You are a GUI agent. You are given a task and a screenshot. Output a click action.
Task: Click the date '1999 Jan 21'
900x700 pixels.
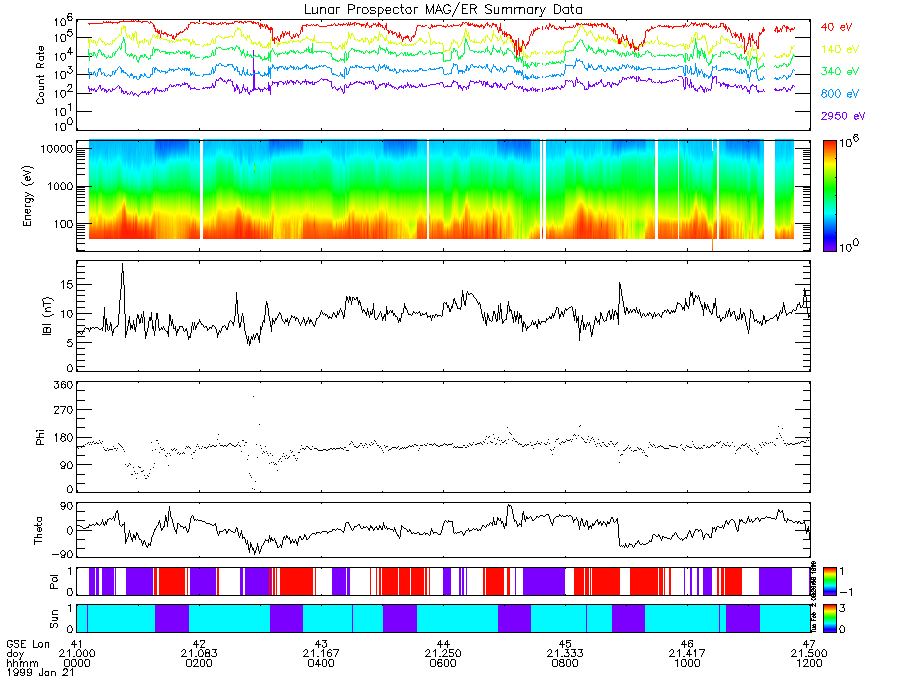(x=40, y=672)
